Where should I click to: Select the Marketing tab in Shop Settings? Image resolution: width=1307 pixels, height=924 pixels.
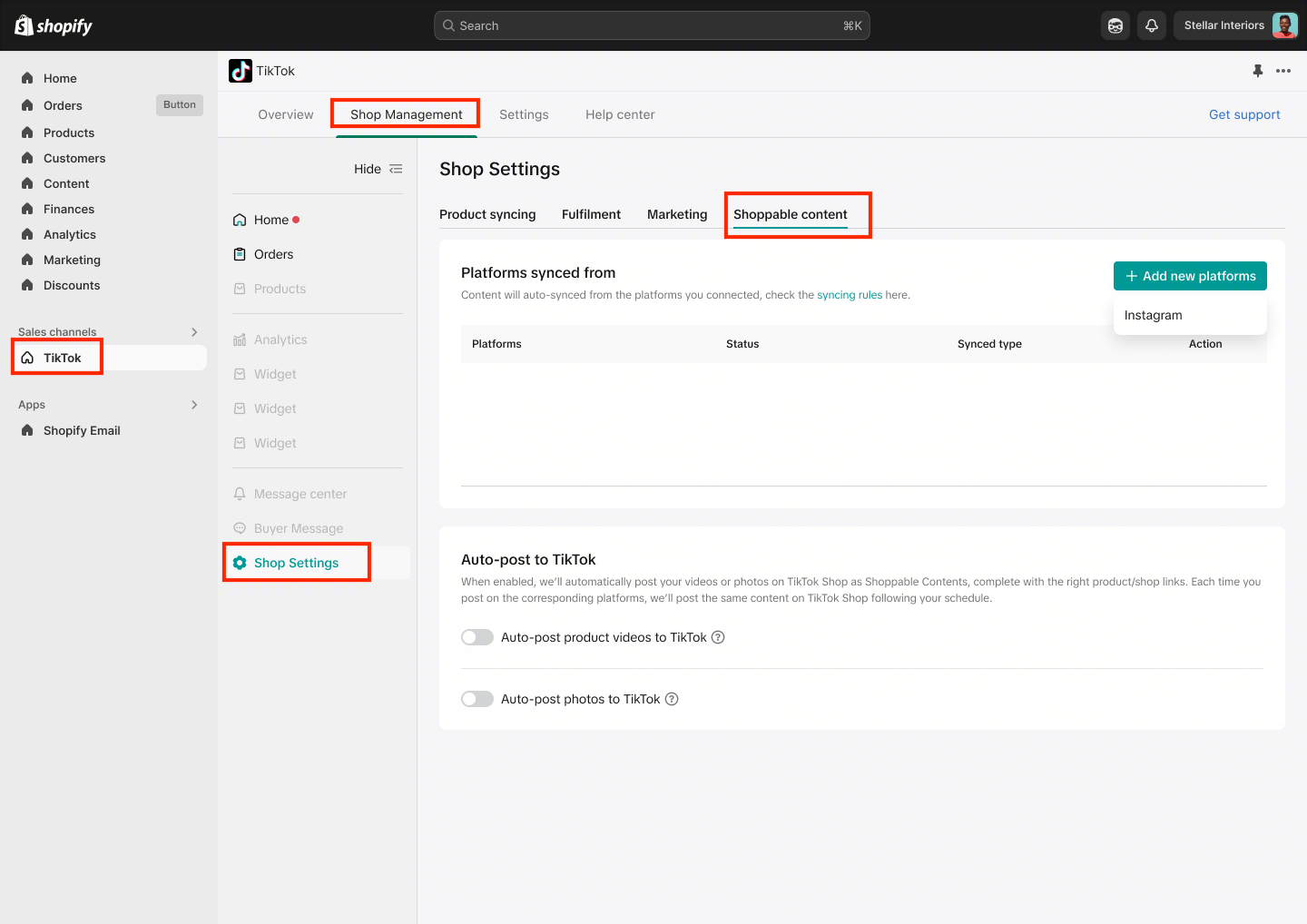677,214
